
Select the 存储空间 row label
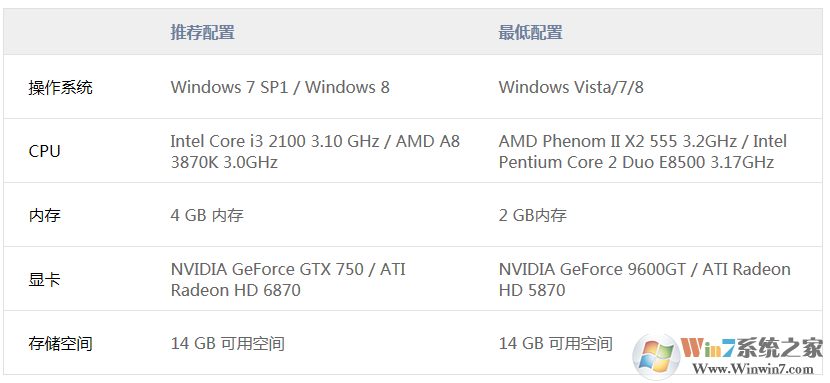coord(60,344)
